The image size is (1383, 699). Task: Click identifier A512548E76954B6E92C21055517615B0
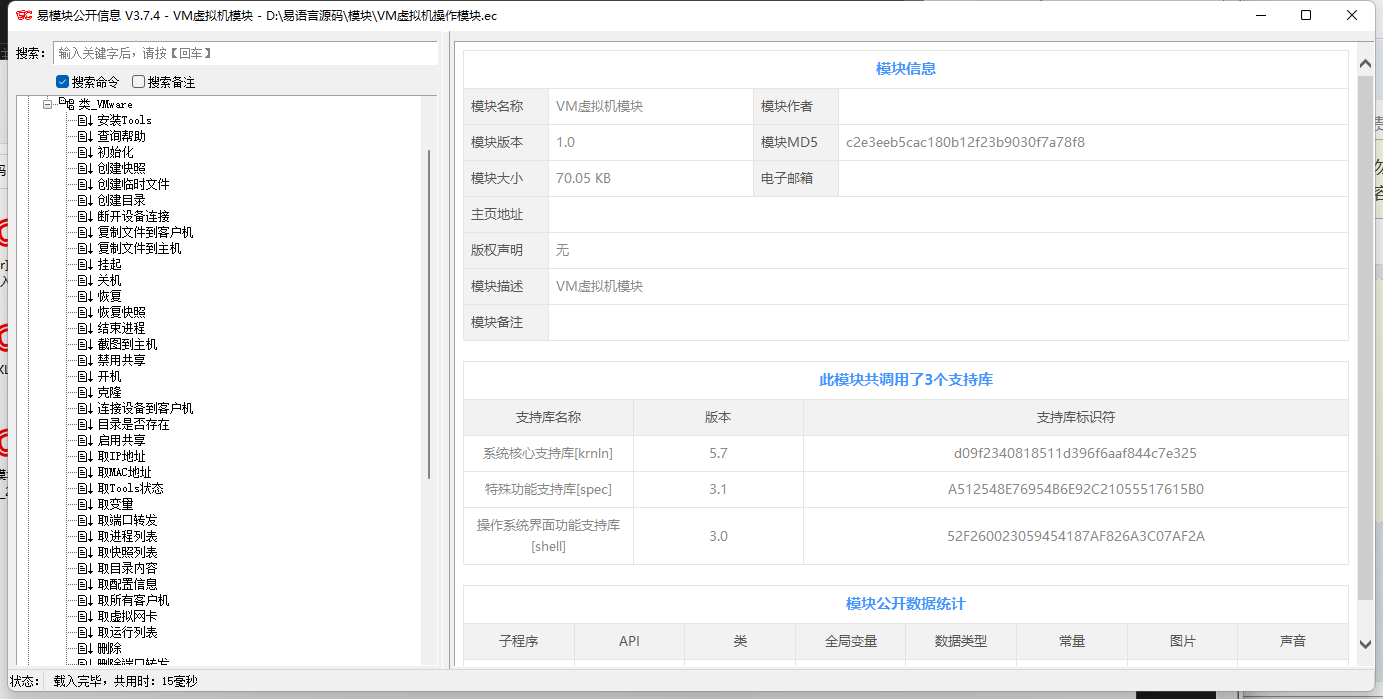point(1075,489)
